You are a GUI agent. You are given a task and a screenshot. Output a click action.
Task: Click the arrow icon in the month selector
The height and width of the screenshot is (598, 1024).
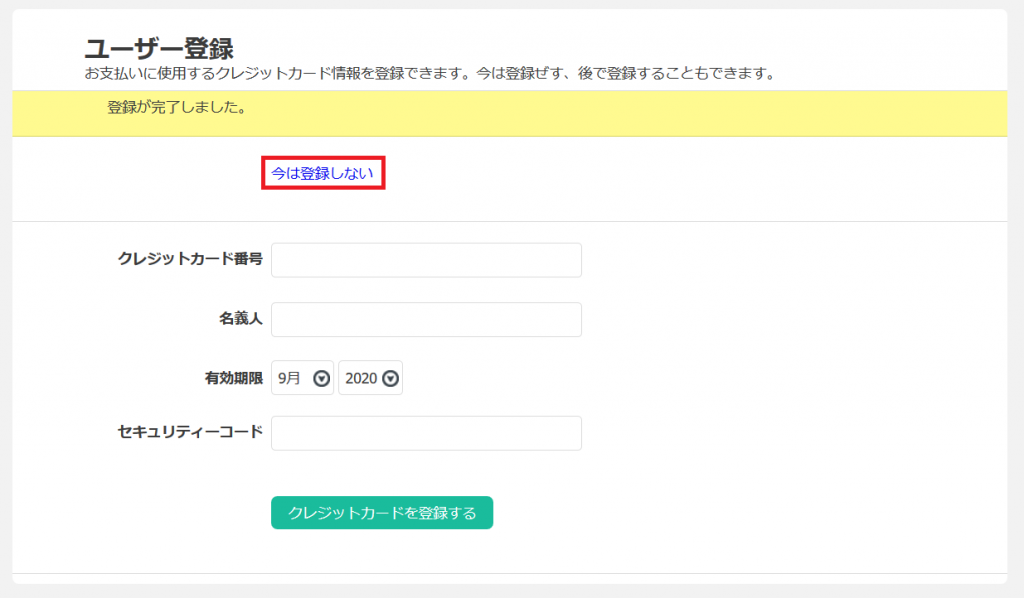coord(321,379)
